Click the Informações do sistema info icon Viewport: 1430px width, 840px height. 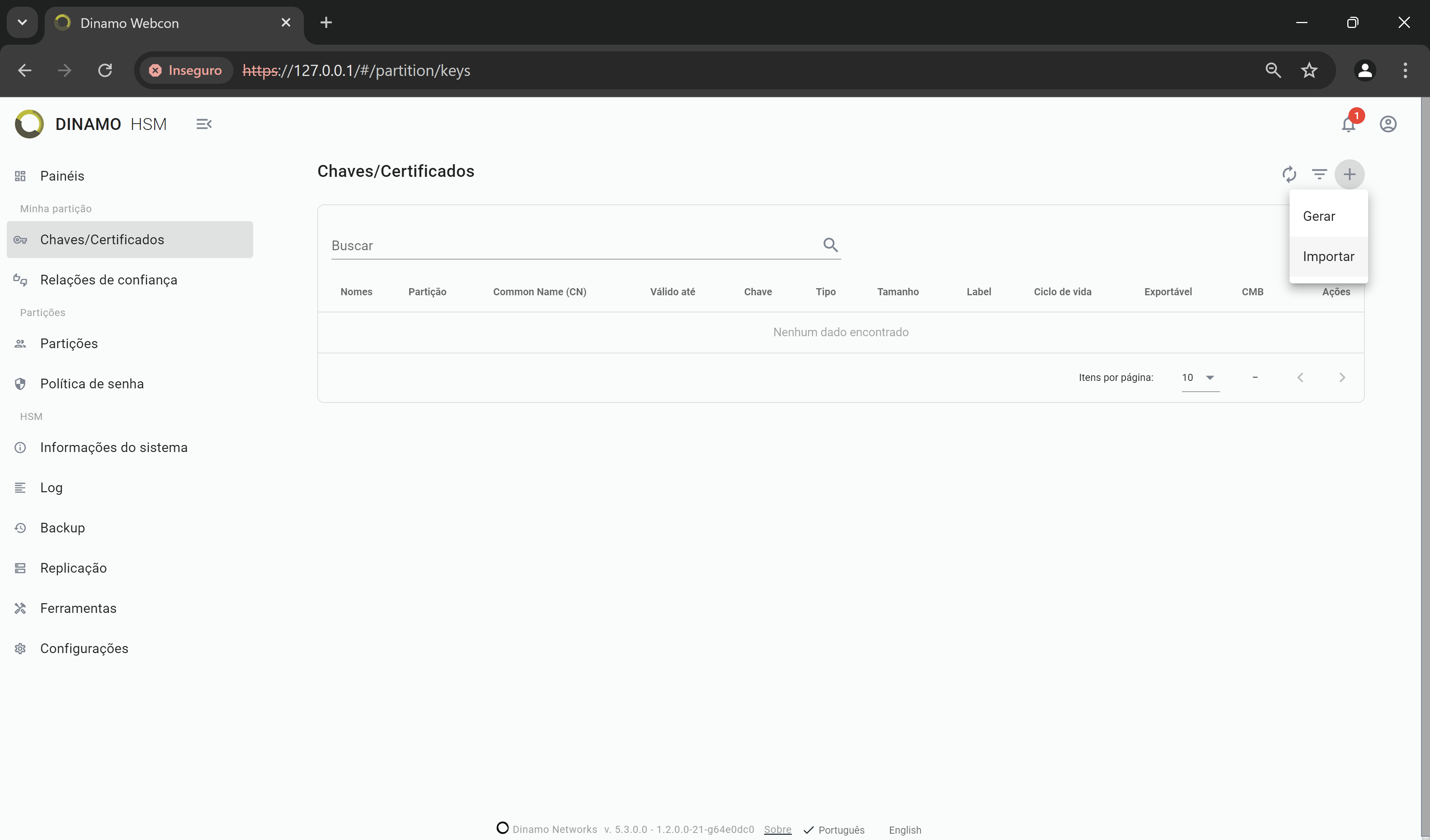[20, 447]
